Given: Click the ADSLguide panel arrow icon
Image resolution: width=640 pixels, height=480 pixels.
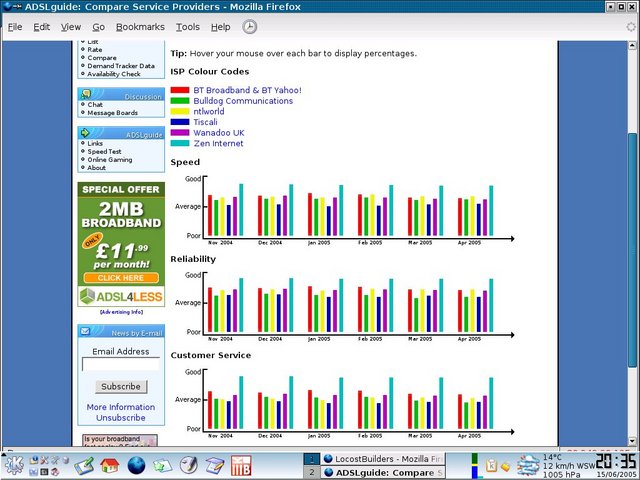Looking at the screenshot, I should [87, 133].
